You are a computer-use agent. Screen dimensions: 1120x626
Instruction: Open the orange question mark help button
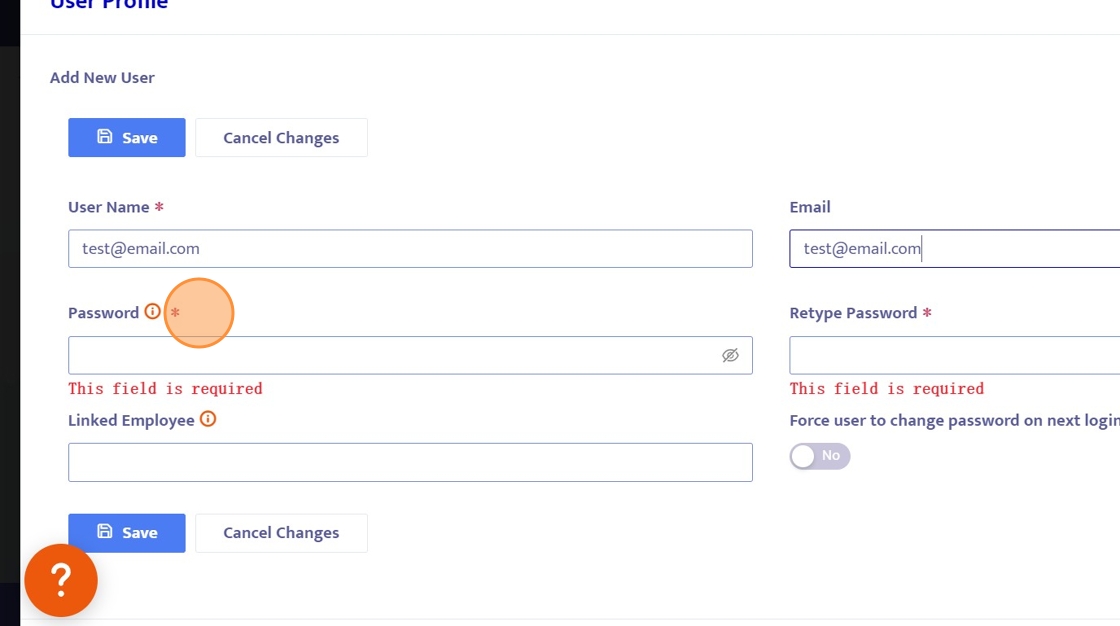point(61,580)
